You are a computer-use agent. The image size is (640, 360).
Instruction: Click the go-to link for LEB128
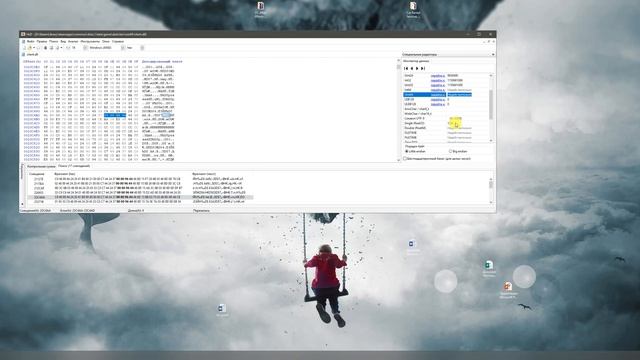tap(438, 100)
